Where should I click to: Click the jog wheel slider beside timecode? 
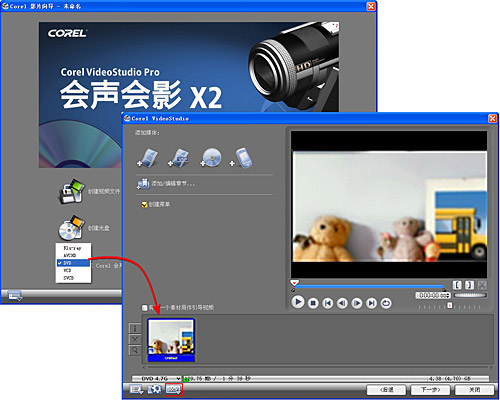click(470, 295)
